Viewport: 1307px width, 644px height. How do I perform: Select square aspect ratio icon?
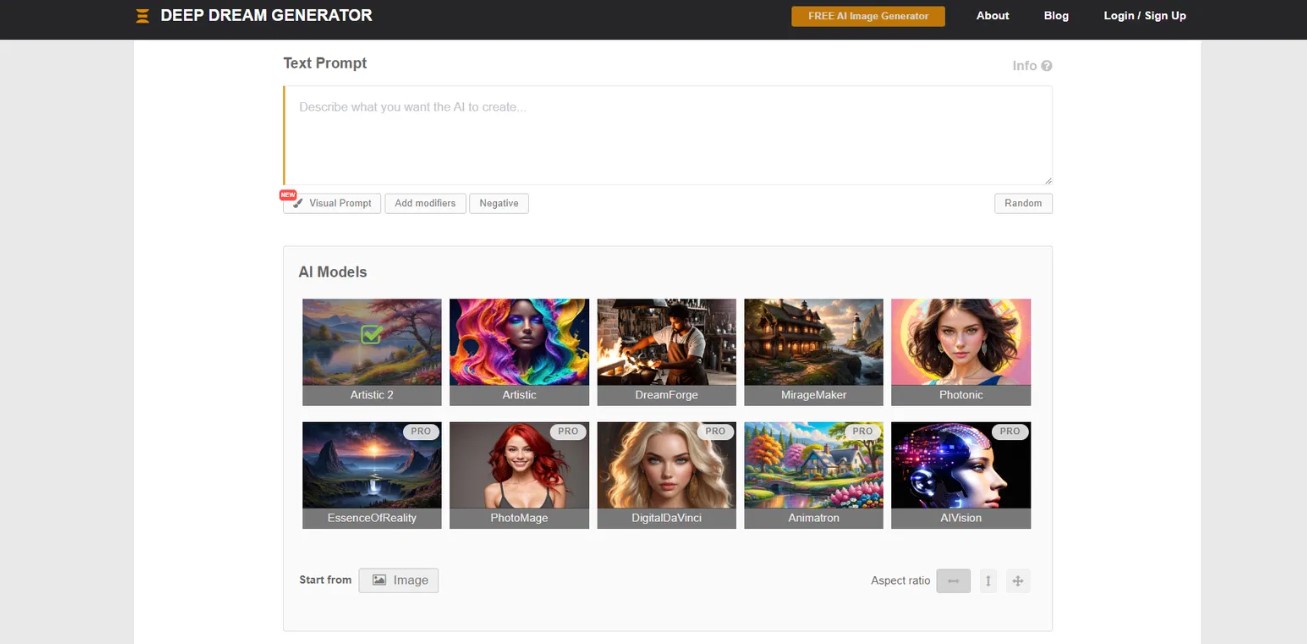tap(1017, 581)
